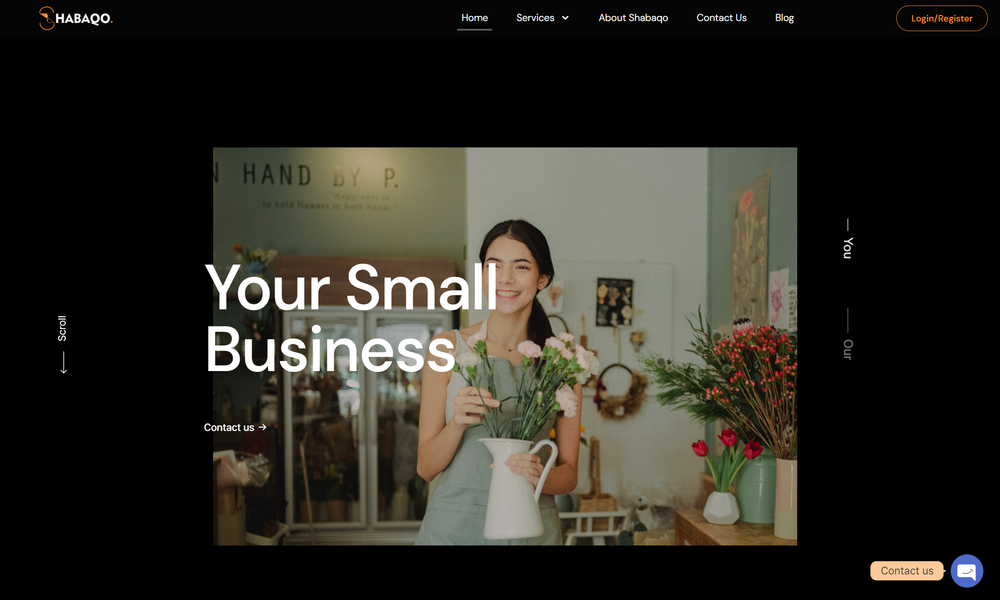The image size is (1000, 600).
Task: Open the chat bubble icon
Action: [x=967, y=571]
